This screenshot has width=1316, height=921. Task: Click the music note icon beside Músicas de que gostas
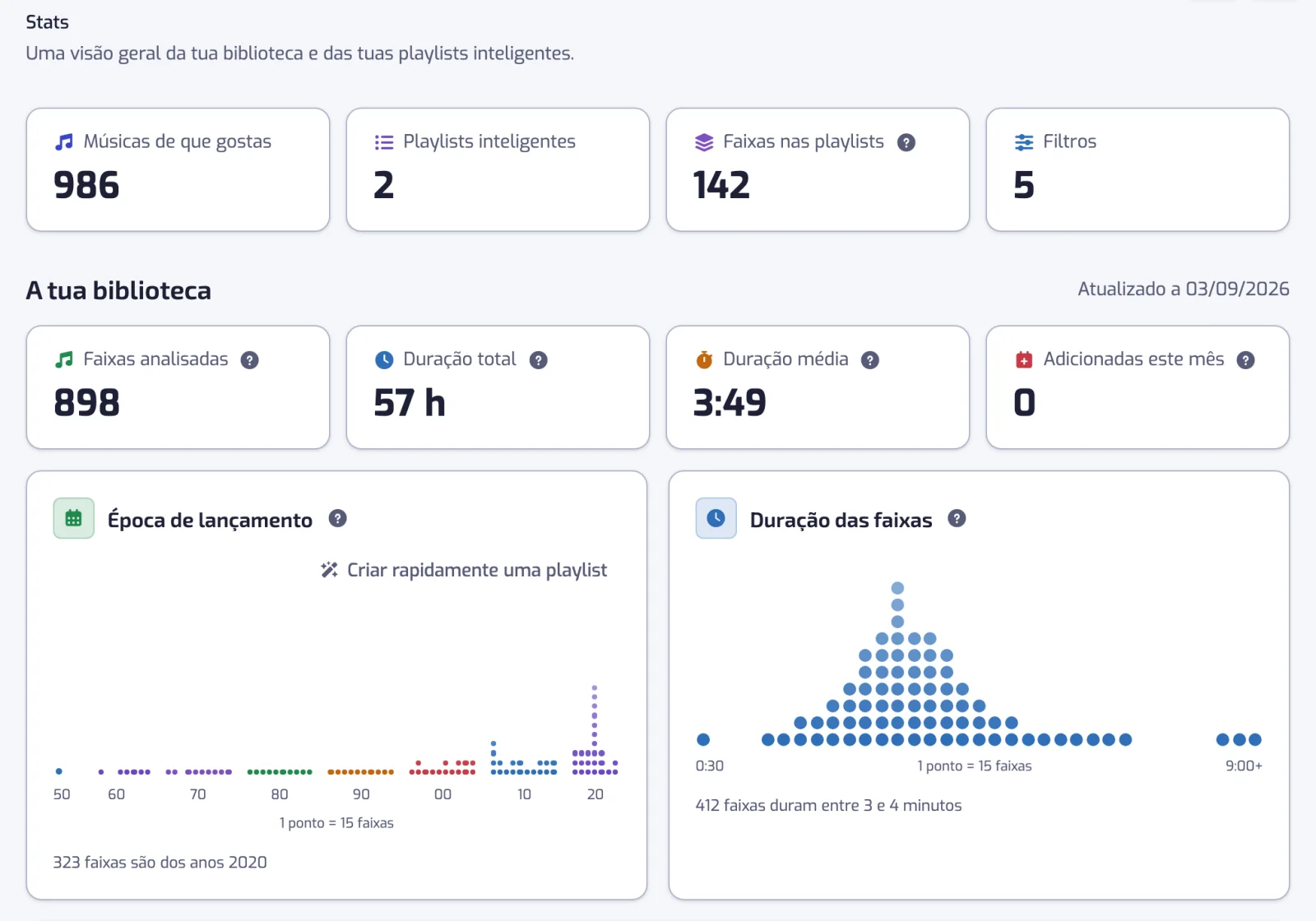point(64,142)
